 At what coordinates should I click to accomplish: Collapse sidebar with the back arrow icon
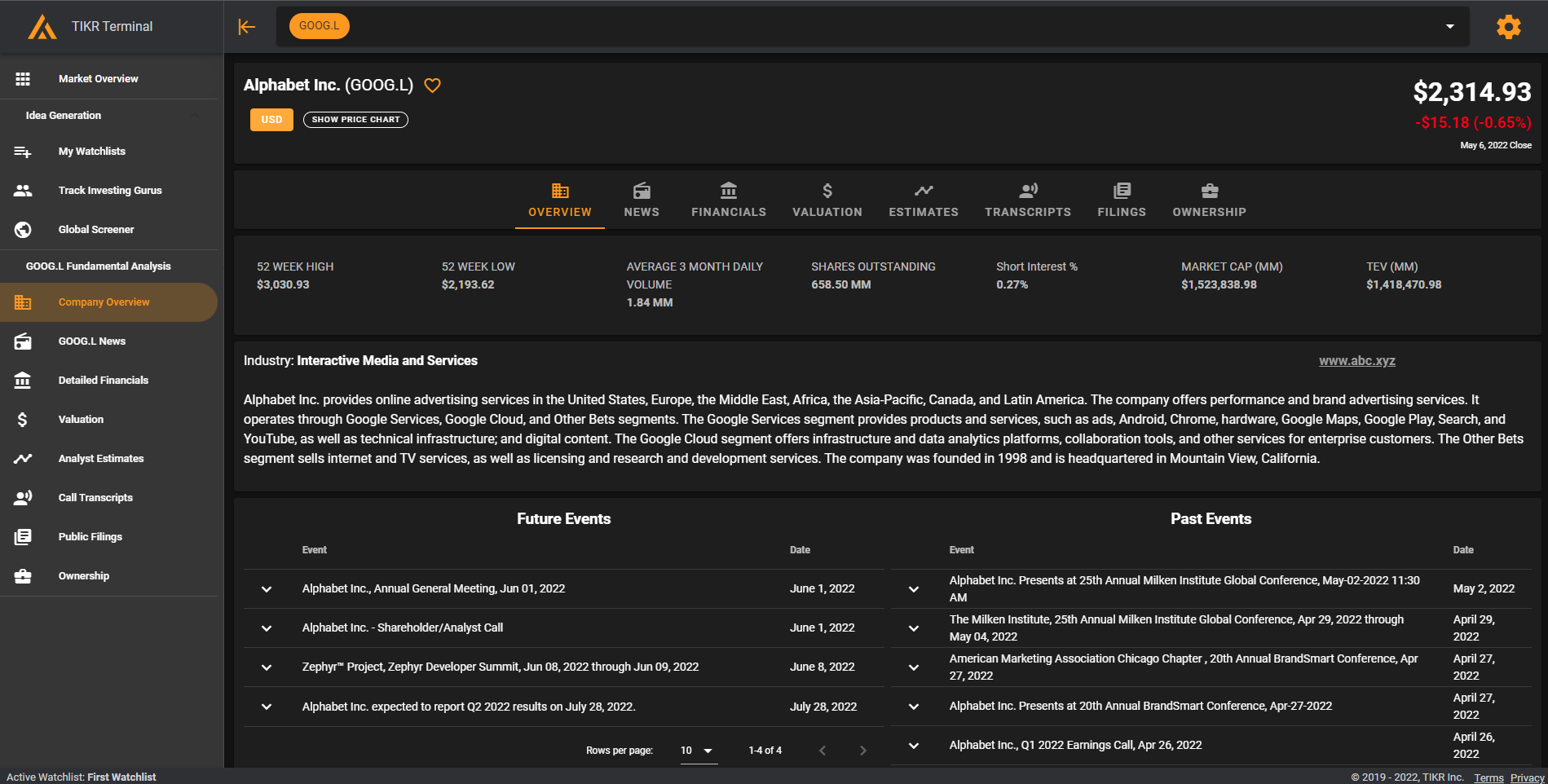coord(246,27)
